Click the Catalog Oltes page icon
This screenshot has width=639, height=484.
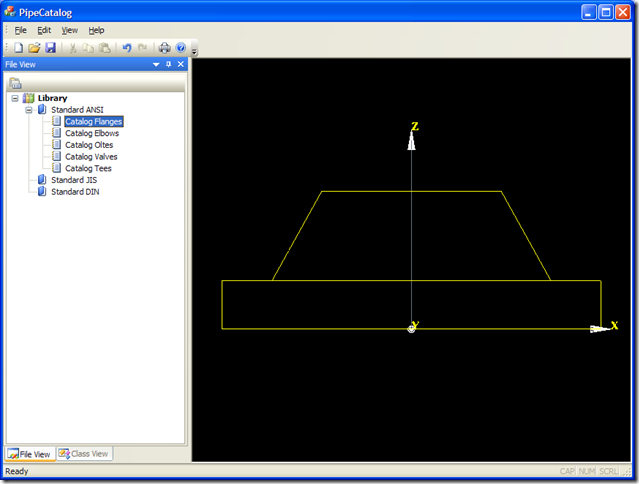(x=57, y=145)
